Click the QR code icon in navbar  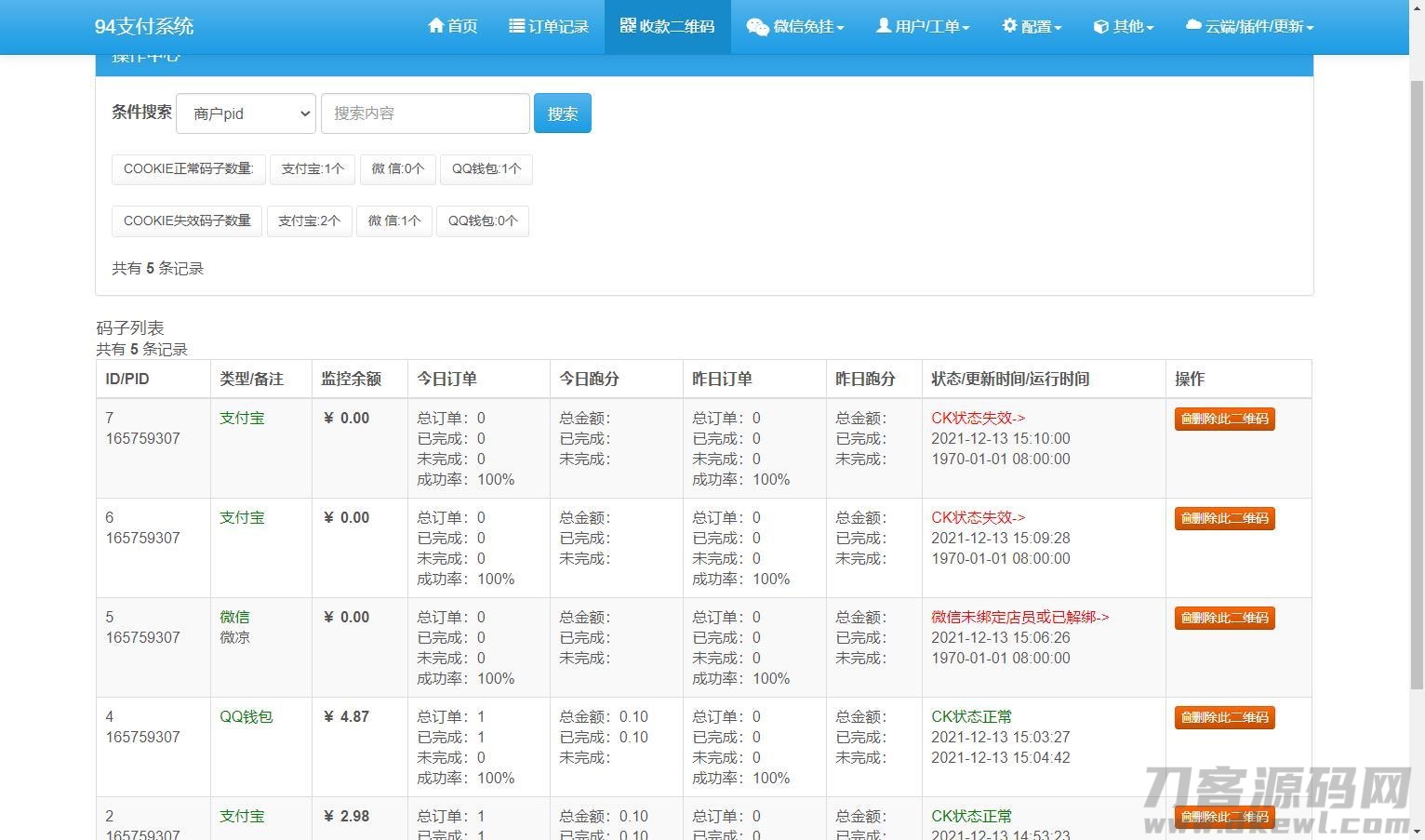tap(628, 26)
